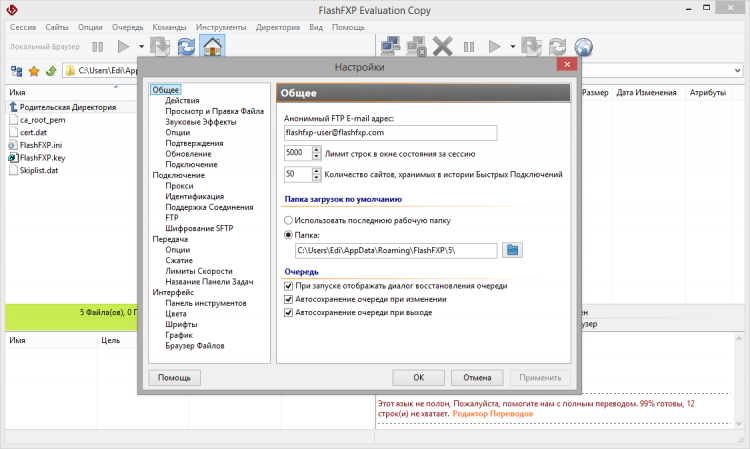Open the Очередь menu

[128, 27]
